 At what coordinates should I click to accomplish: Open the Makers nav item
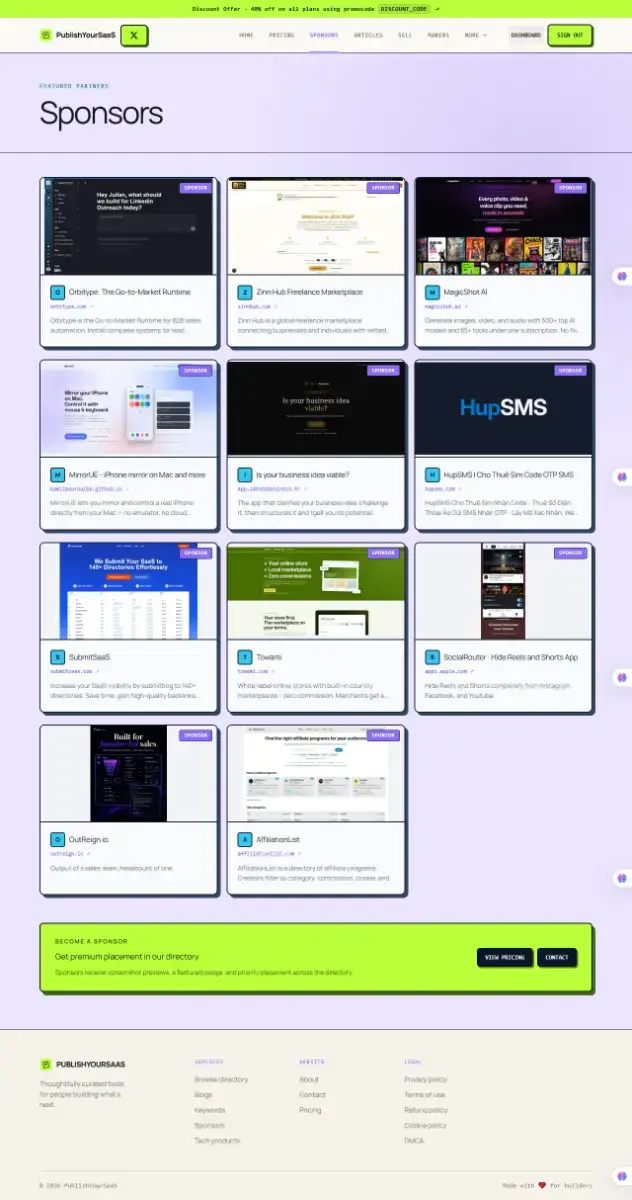(x=438, y=35)
